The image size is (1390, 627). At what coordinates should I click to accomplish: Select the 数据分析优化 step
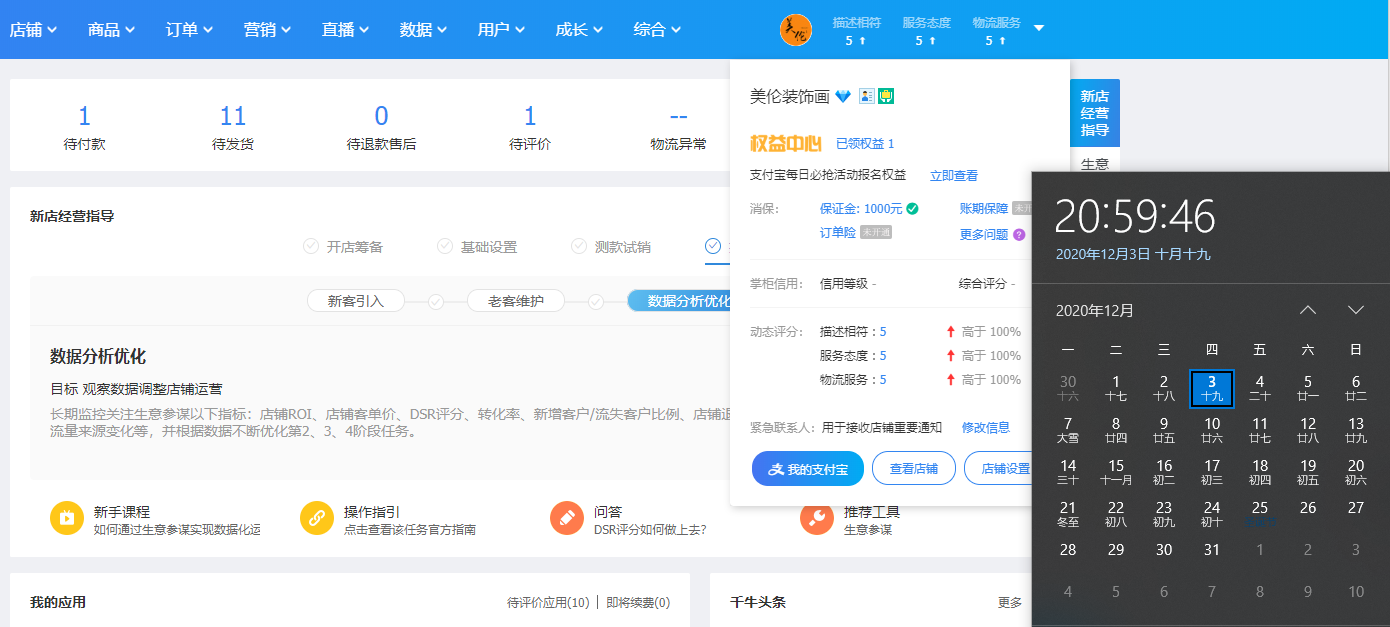tap(680, 301)
